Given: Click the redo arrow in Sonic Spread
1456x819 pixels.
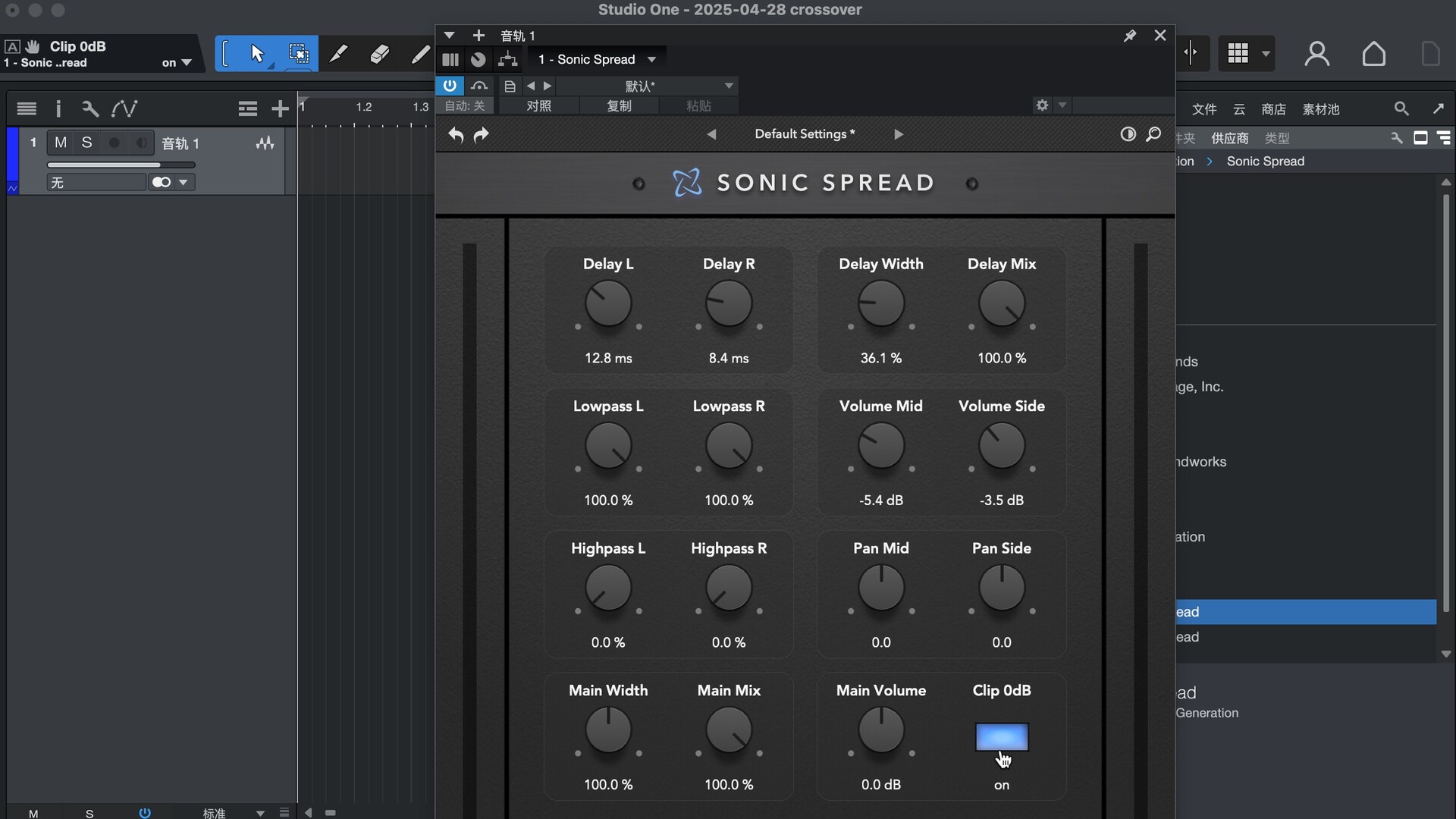Looking at the screenshot, I should coord(482,134).
